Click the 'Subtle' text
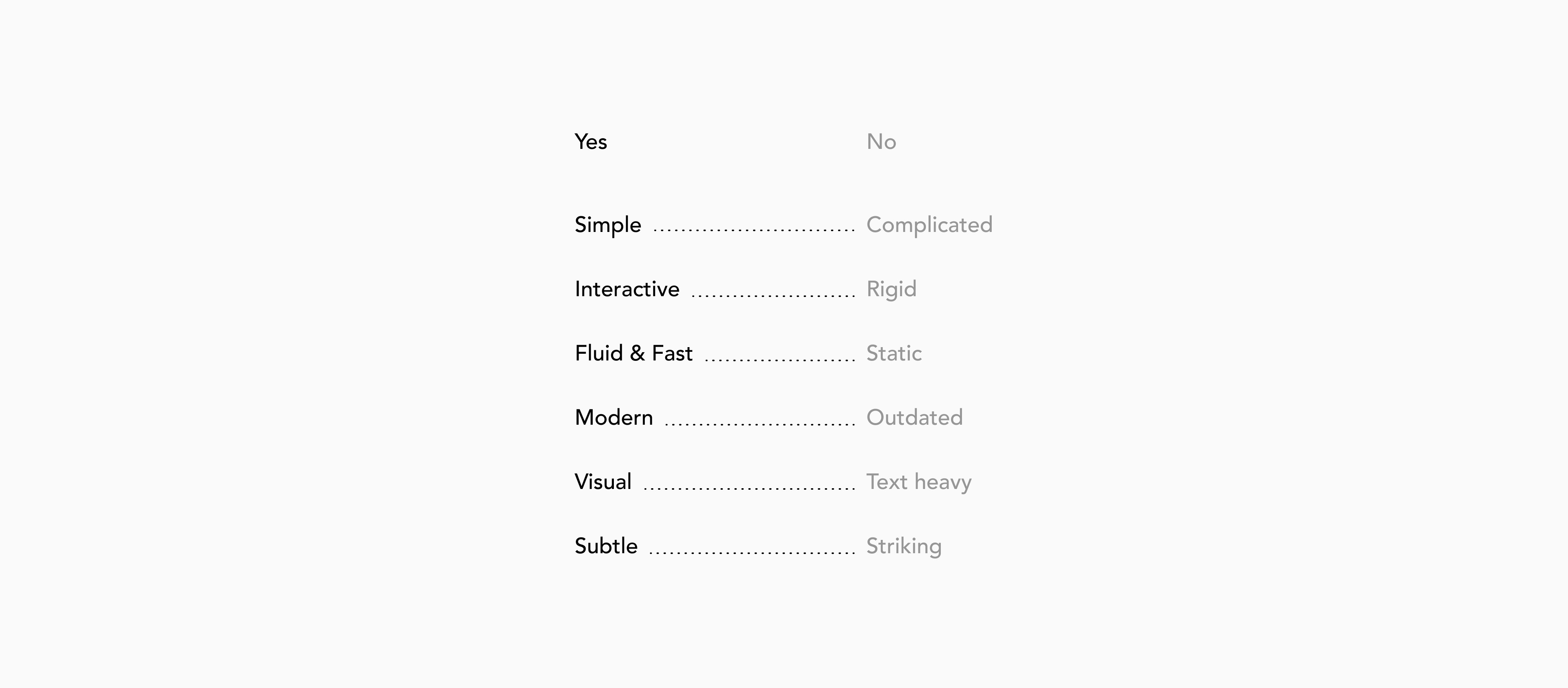The image size is (1568, 688). [x=606, y=546]
